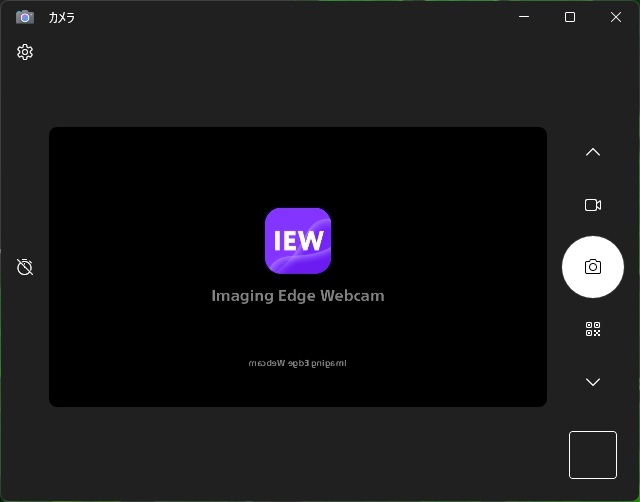The height and width of the screenshot is (502, 640).
Task: Click the dark margin beneath the camera preview
Action: [298, 452]
